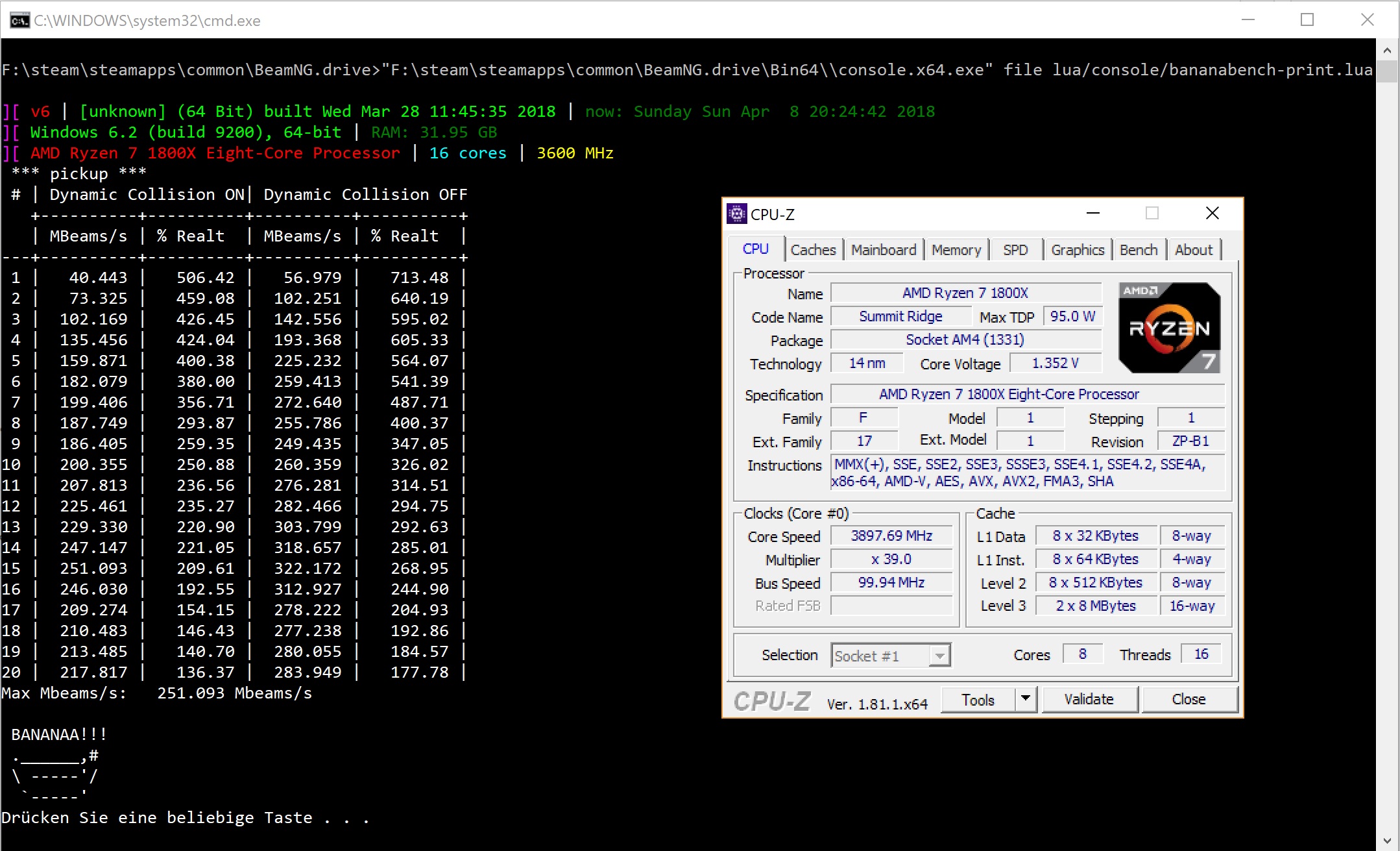Click the 'Max Mbeams/s: 251.093' line

[157, 693]
